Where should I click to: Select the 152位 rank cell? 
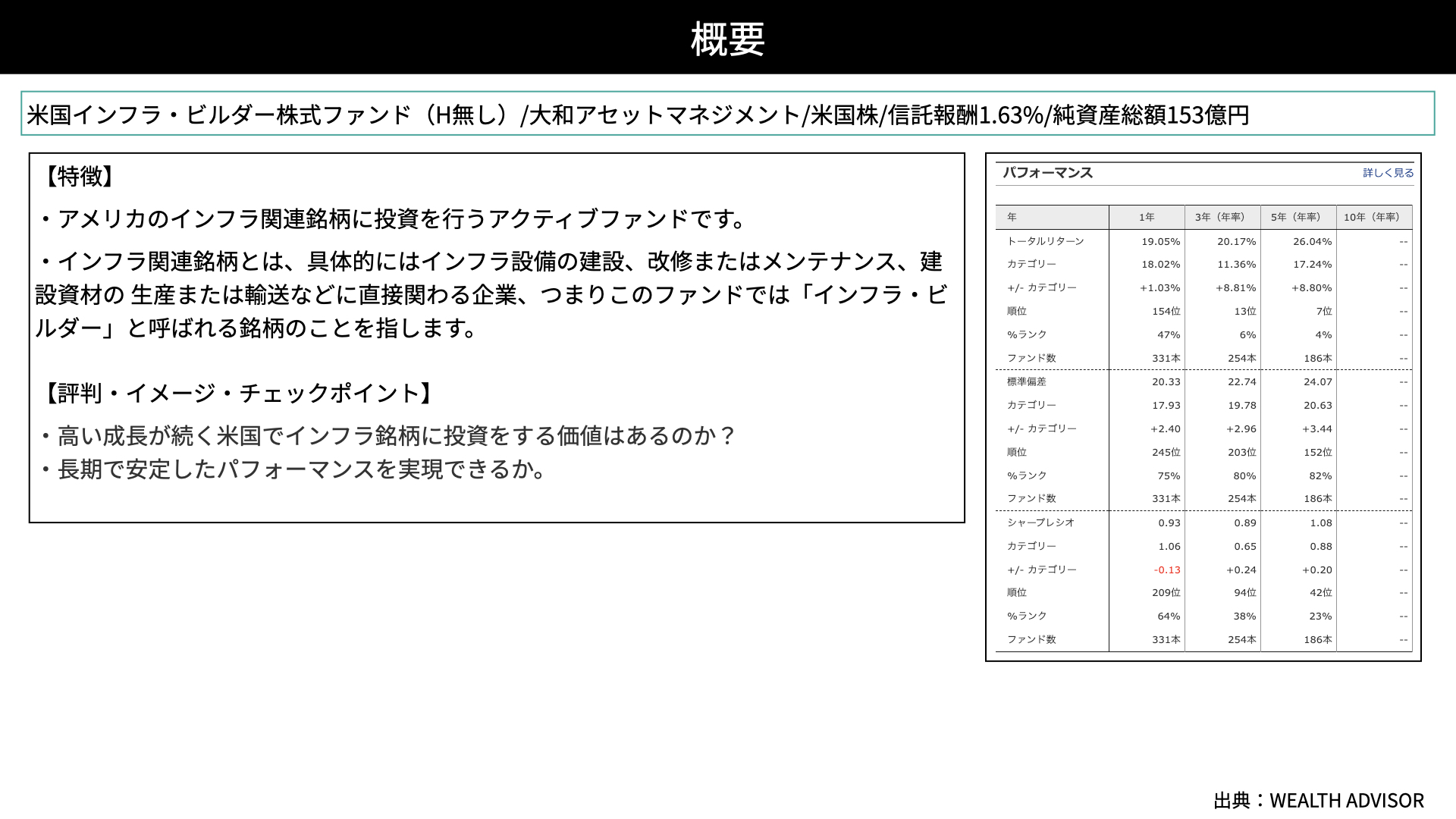(x=1317, y=453)
